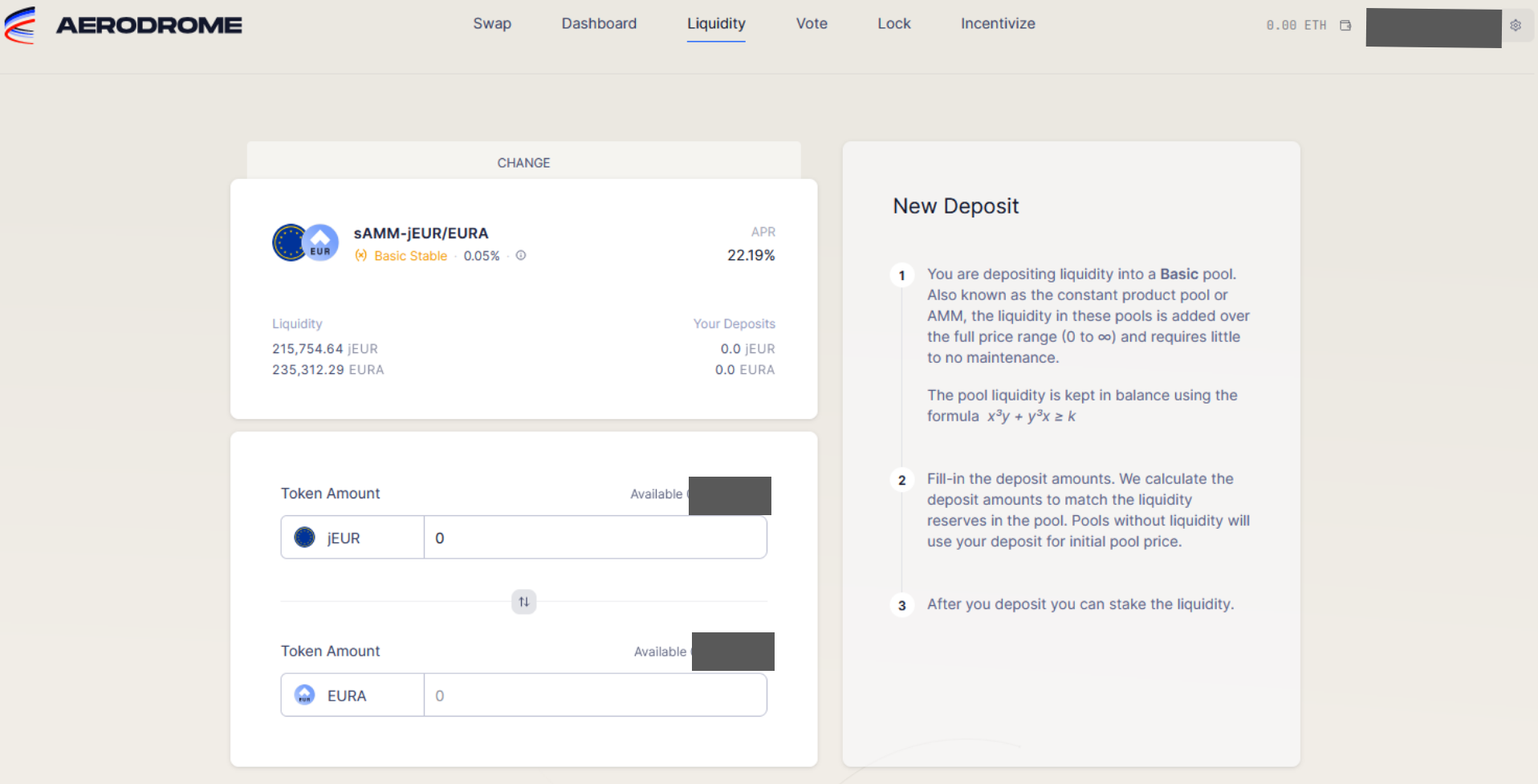Click the Aerodrome logo

tap(123, 25)
